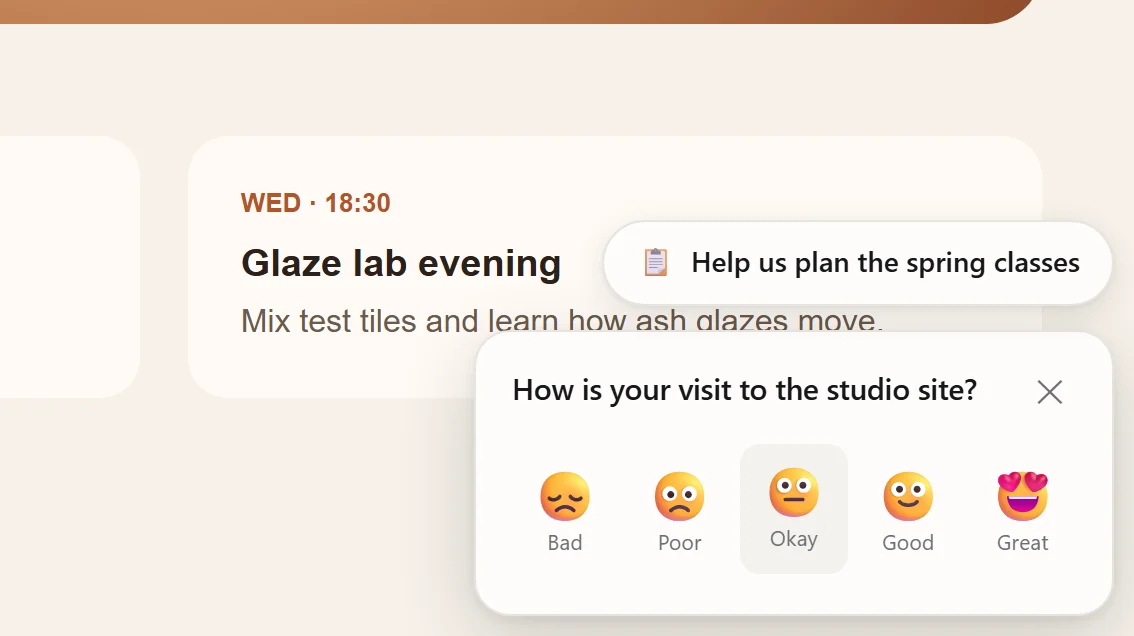Click the ash glazes class description text

tap(562, 321)
